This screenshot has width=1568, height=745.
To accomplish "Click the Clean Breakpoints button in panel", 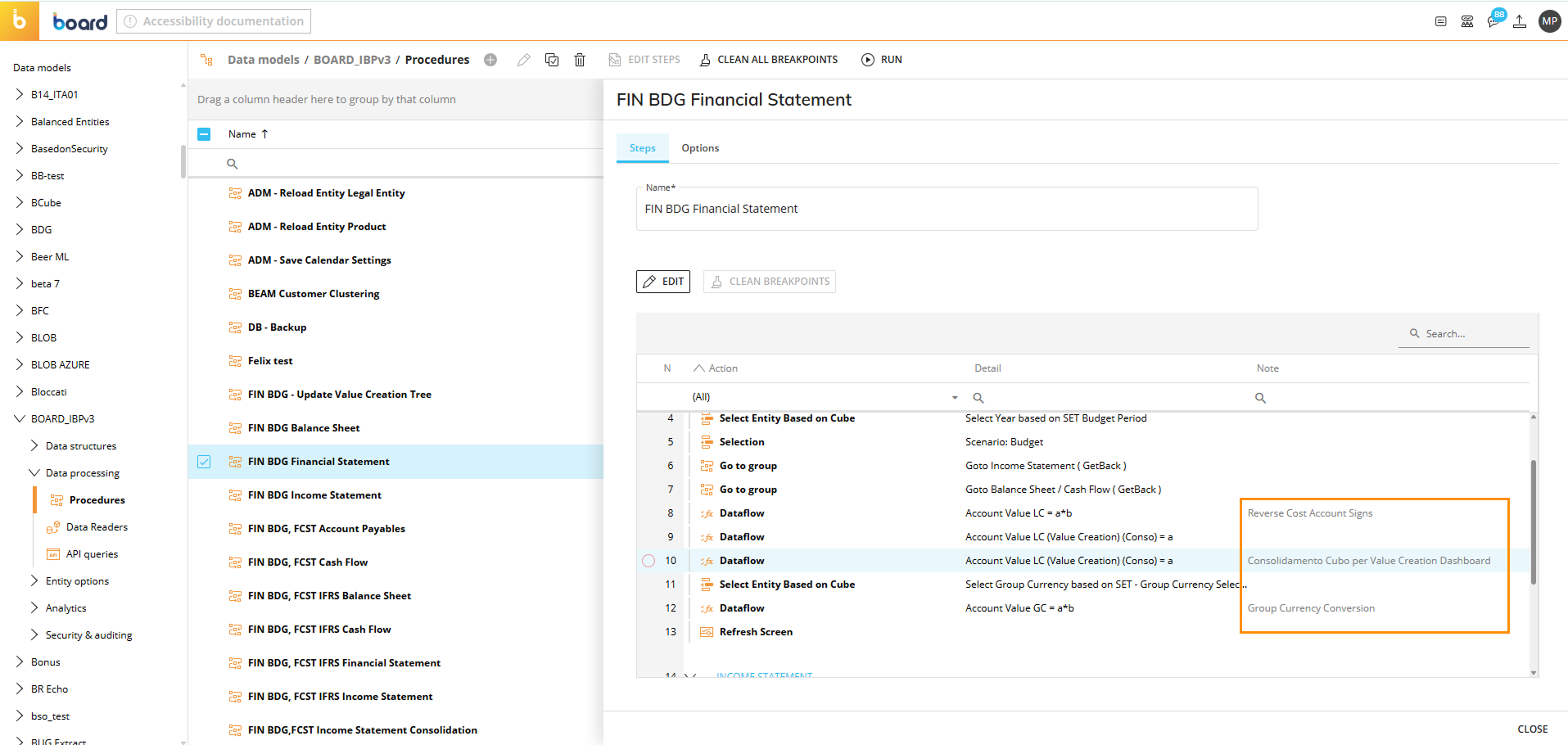I will (770, 282).
